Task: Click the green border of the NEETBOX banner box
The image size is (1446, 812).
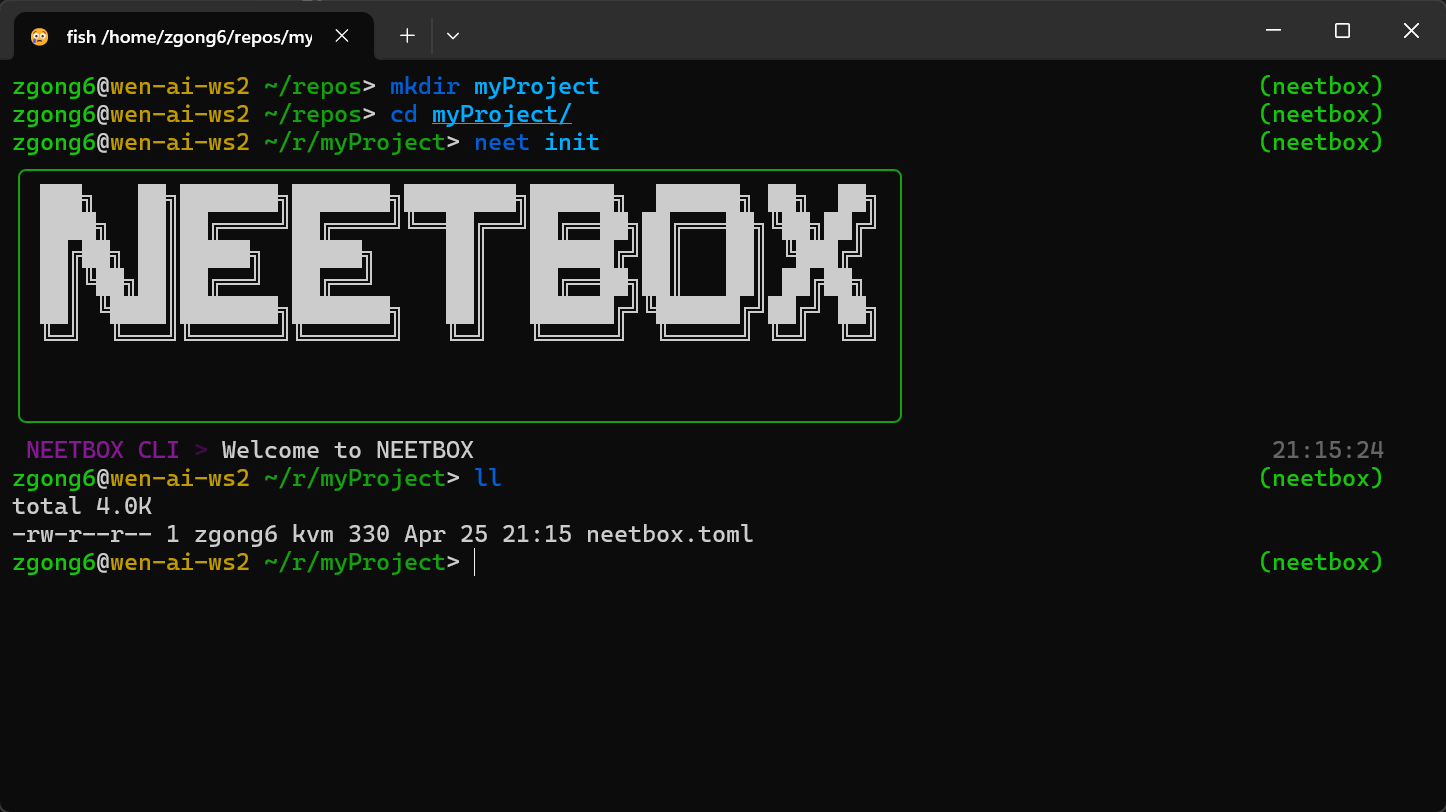Action: click(x=459, y=171)
